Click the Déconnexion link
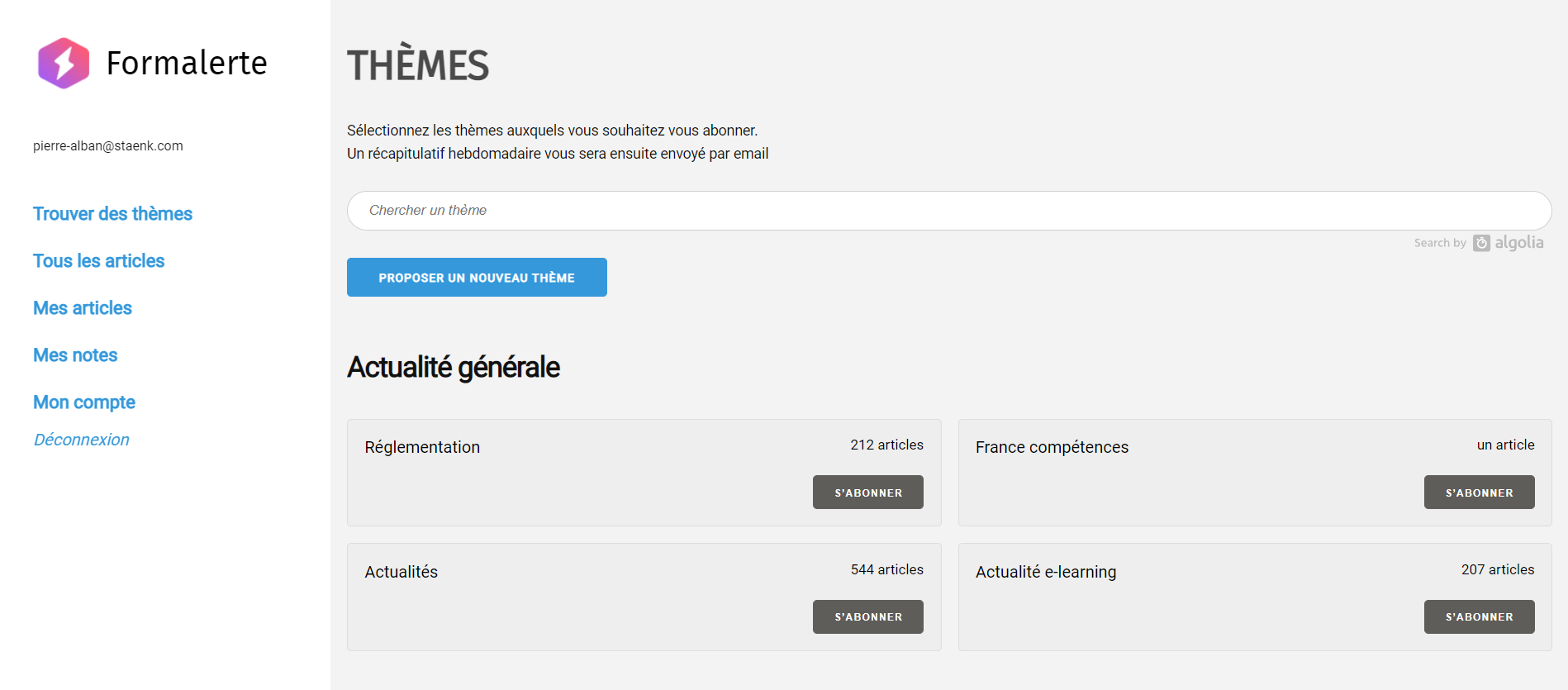Screen dimensions: 1568x690 point(81,440)
